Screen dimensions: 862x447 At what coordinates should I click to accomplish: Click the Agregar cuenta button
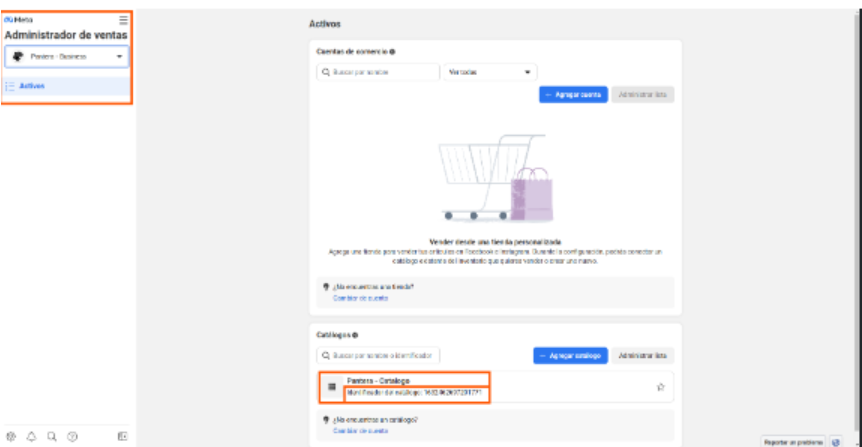(572, 94)
